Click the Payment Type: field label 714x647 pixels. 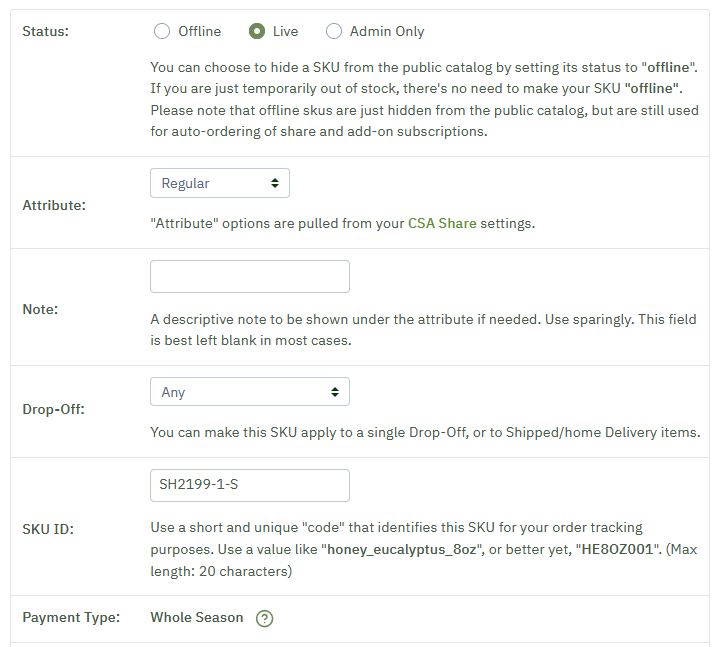tap(71, 617)
